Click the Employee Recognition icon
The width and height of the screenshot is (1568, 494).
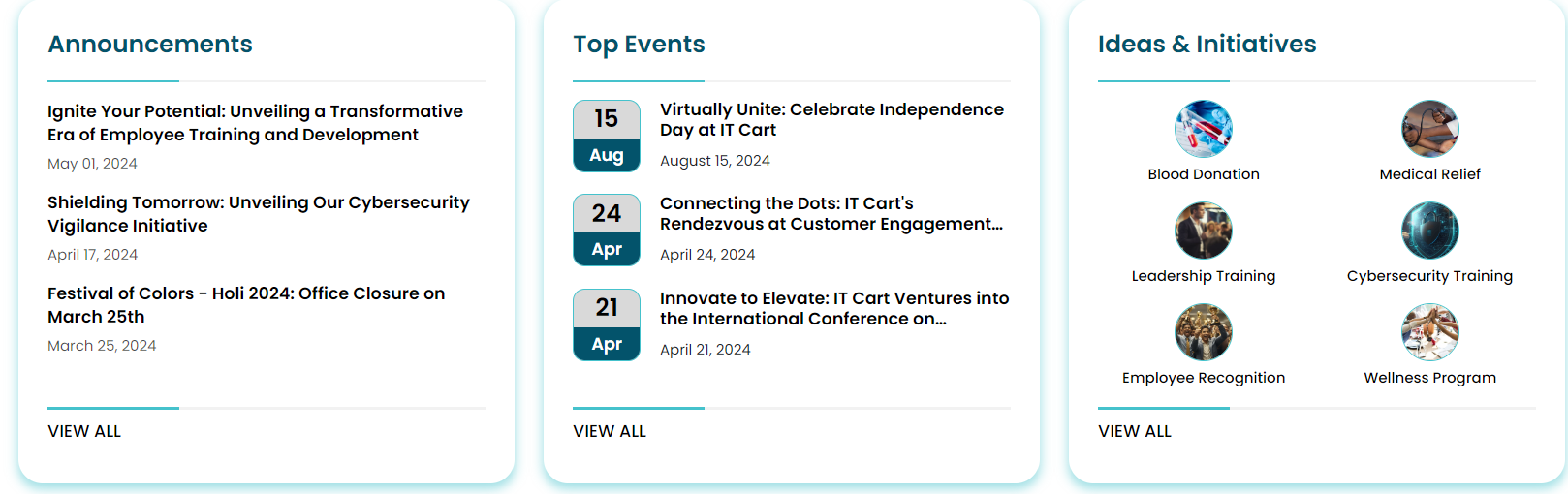[1203, 332]
